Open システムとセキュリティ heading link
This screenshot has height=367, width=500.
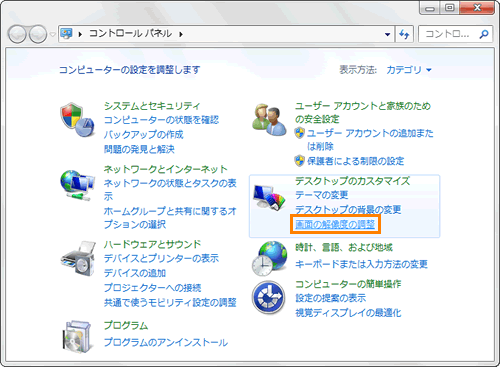click(x=152, y=106)
